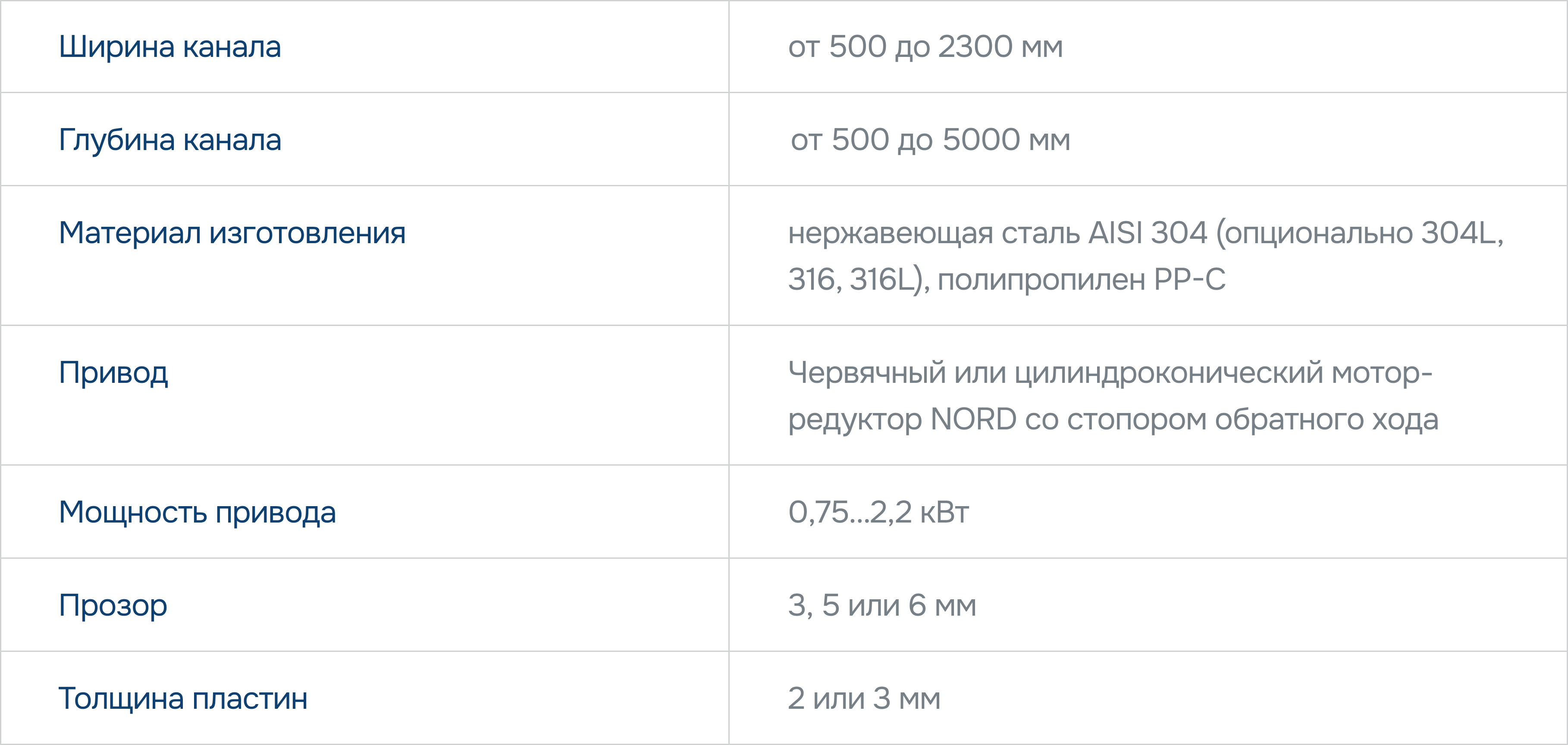The image size is (1568, 745).
Task: Select the 'от 500 до 2300 мм' value
Action: (925, 47)
